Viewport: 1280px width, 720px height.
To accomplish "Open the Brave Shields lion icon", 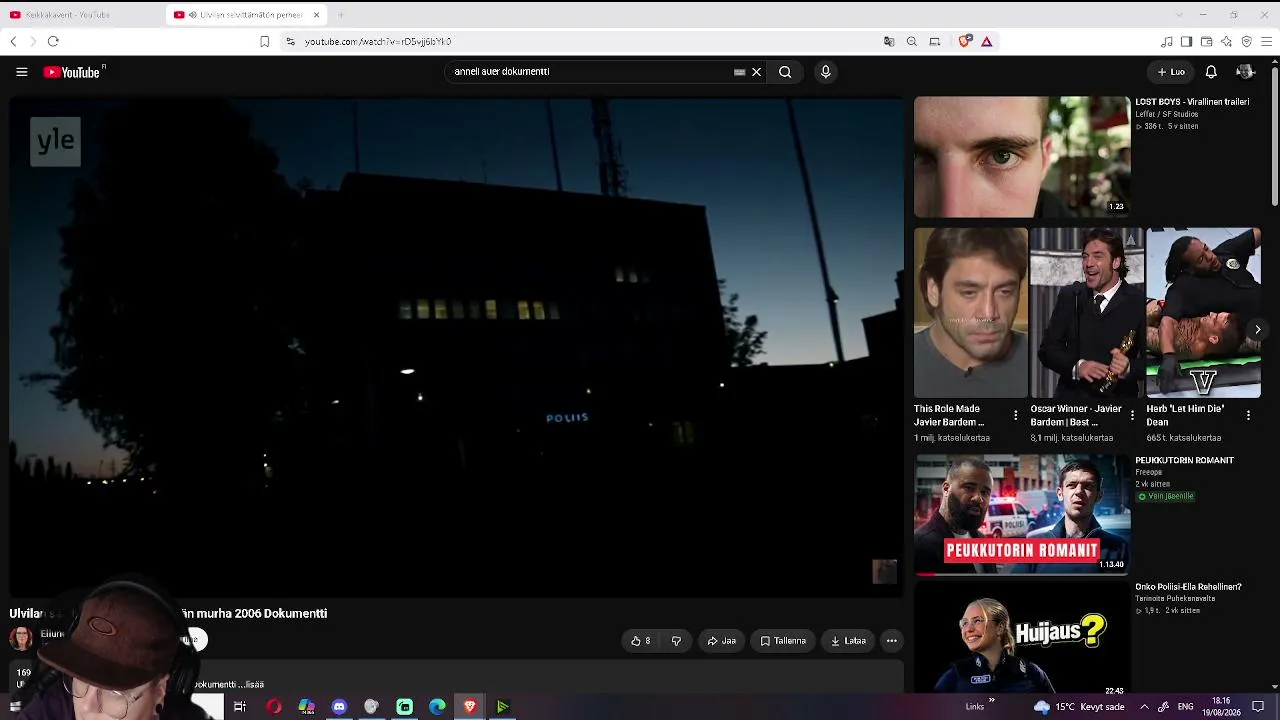I will 964,41.
